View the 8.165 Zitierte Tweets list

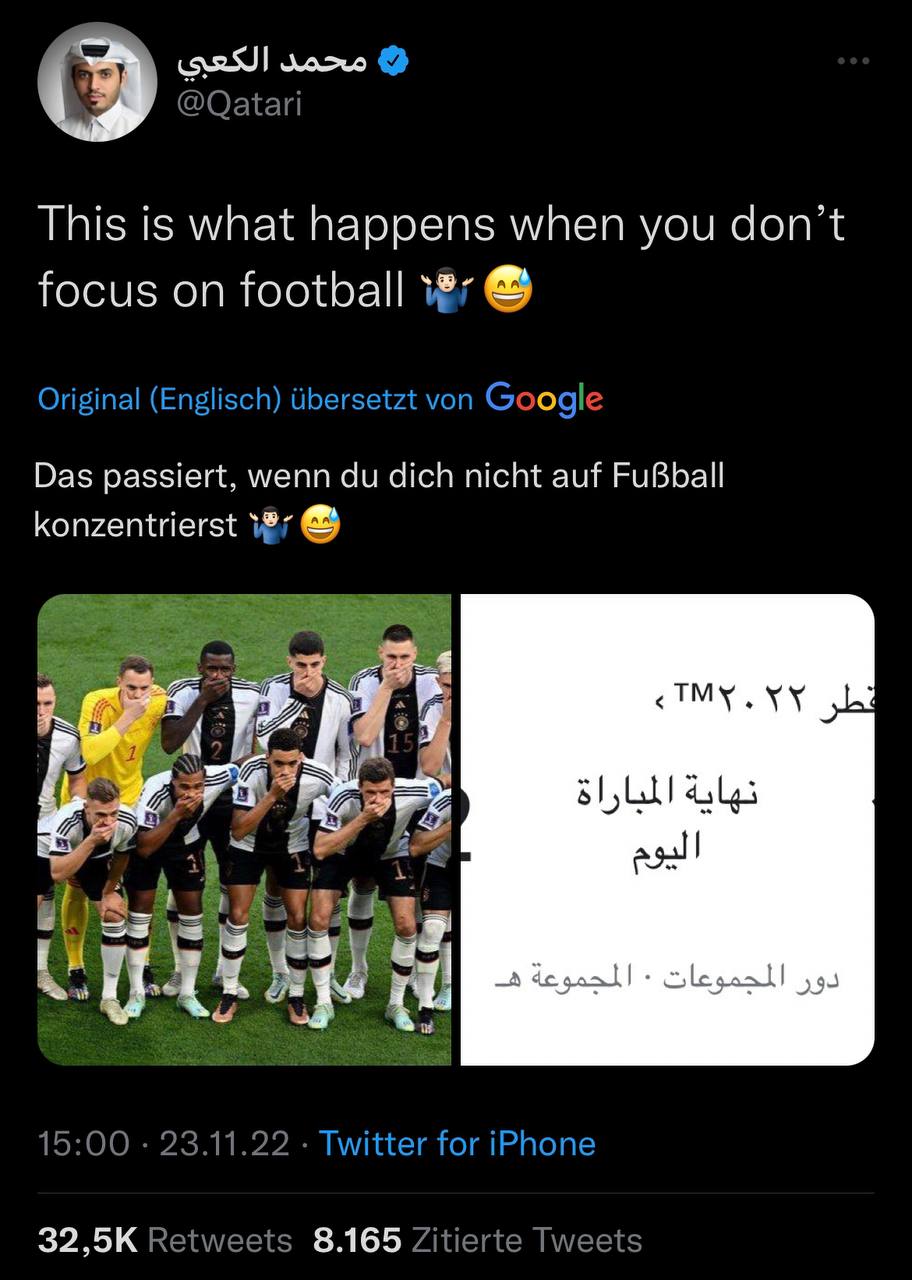point(477,1240)
